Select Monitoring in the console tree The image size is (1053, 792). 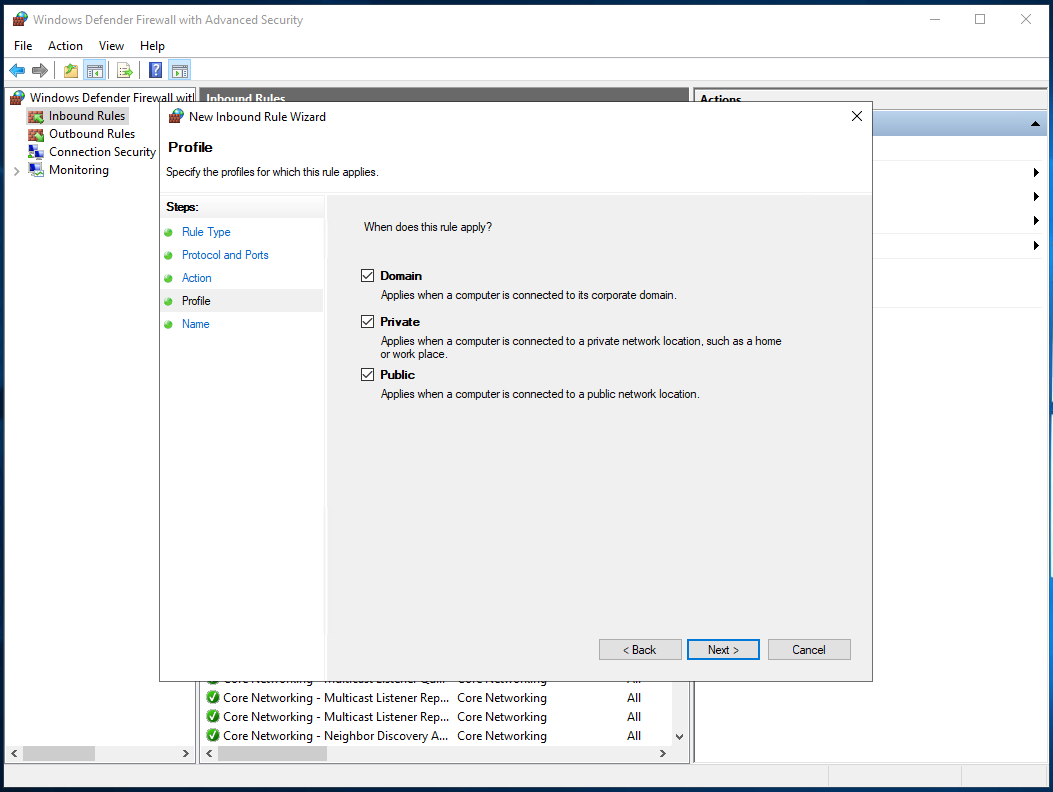pyautogui.click(x=79, y=170)
